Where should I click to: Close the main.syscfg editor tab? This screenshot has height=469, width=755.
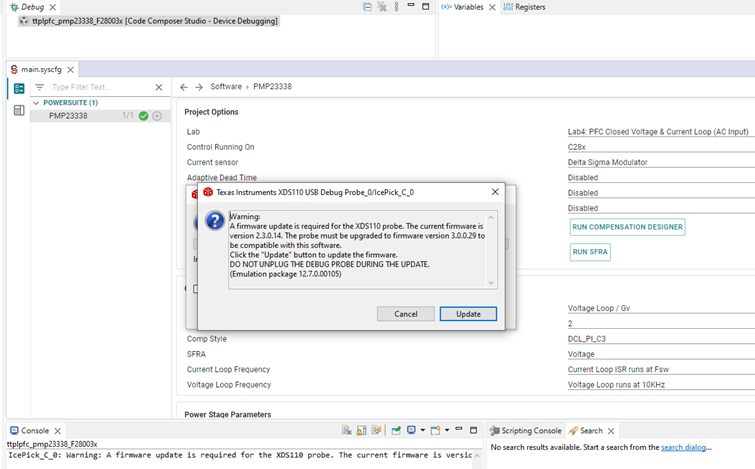point(70,70)
